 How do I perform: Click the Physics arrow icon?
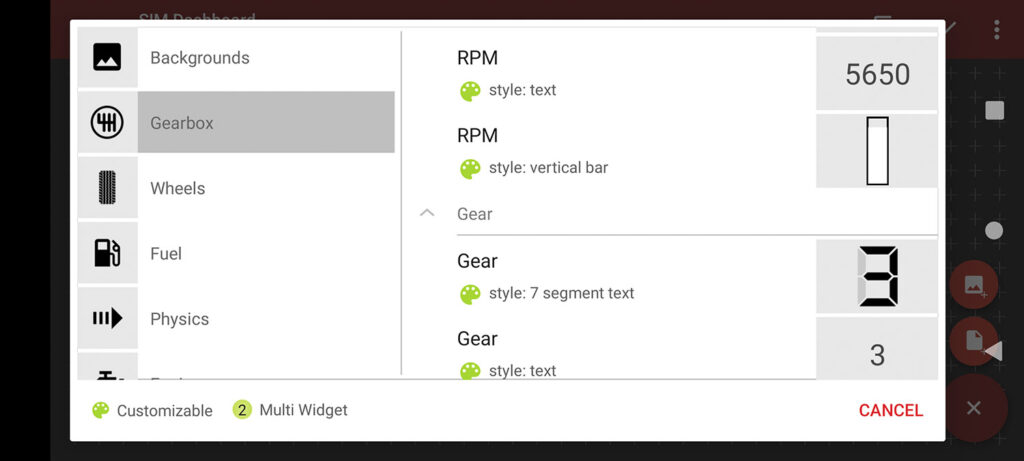pos(107,319)
